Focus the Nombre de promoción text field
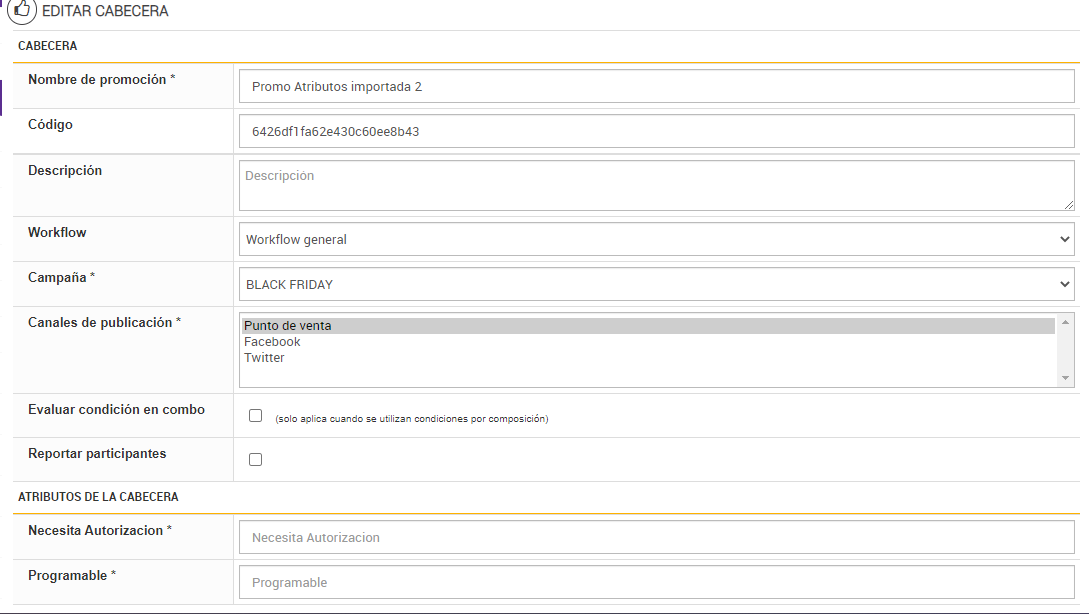Screen dimensions: 1089x614 pyautogui.click(x=656, y=87)
